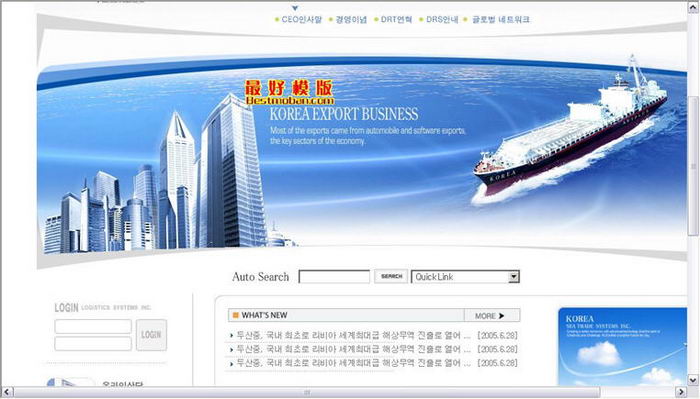Viewport: 700px width, 399px height.
Task: Open the CEO인사말 menu item
Action: click(301, 20)
